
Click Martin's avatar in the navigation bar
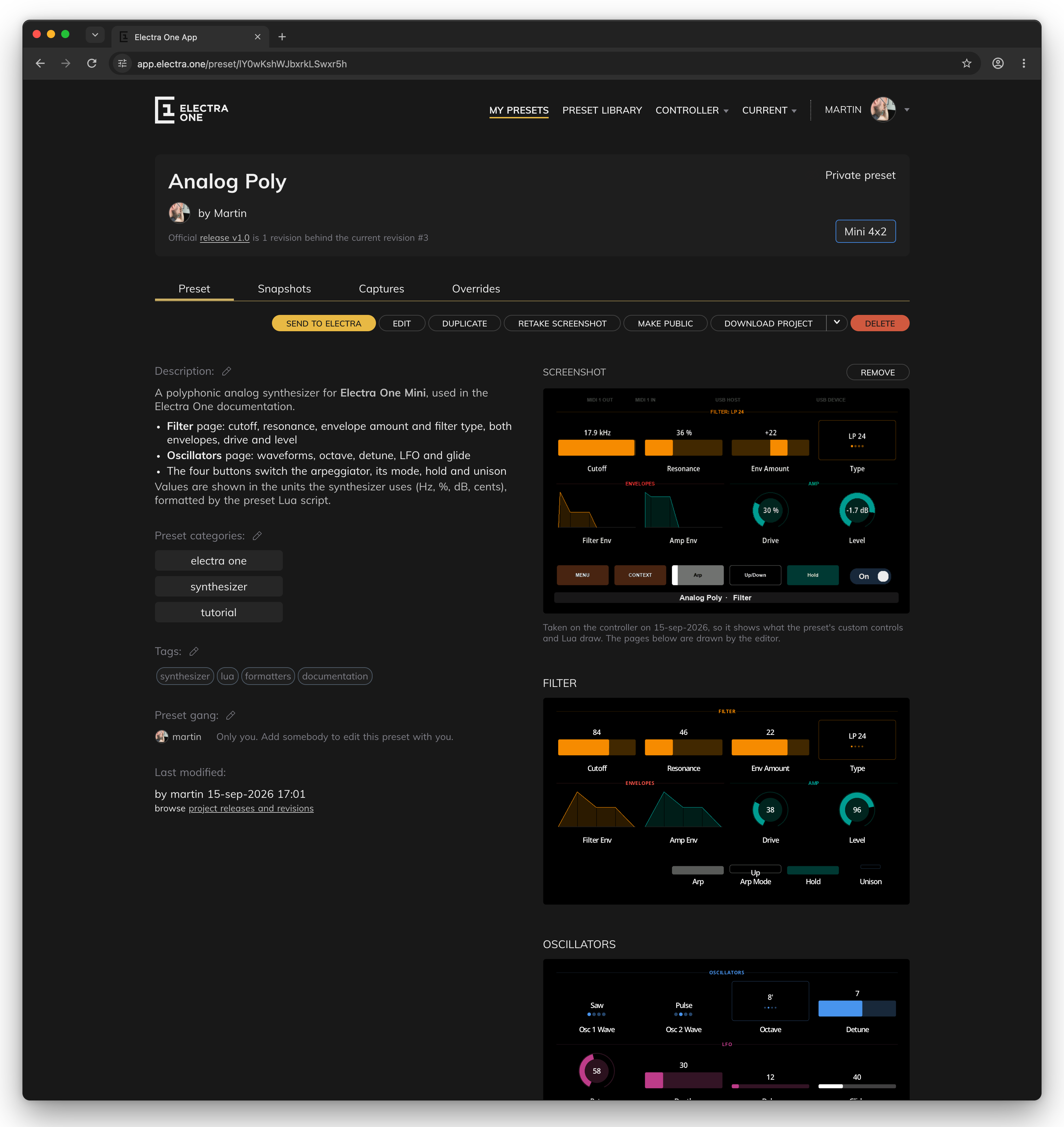(883, 110)
